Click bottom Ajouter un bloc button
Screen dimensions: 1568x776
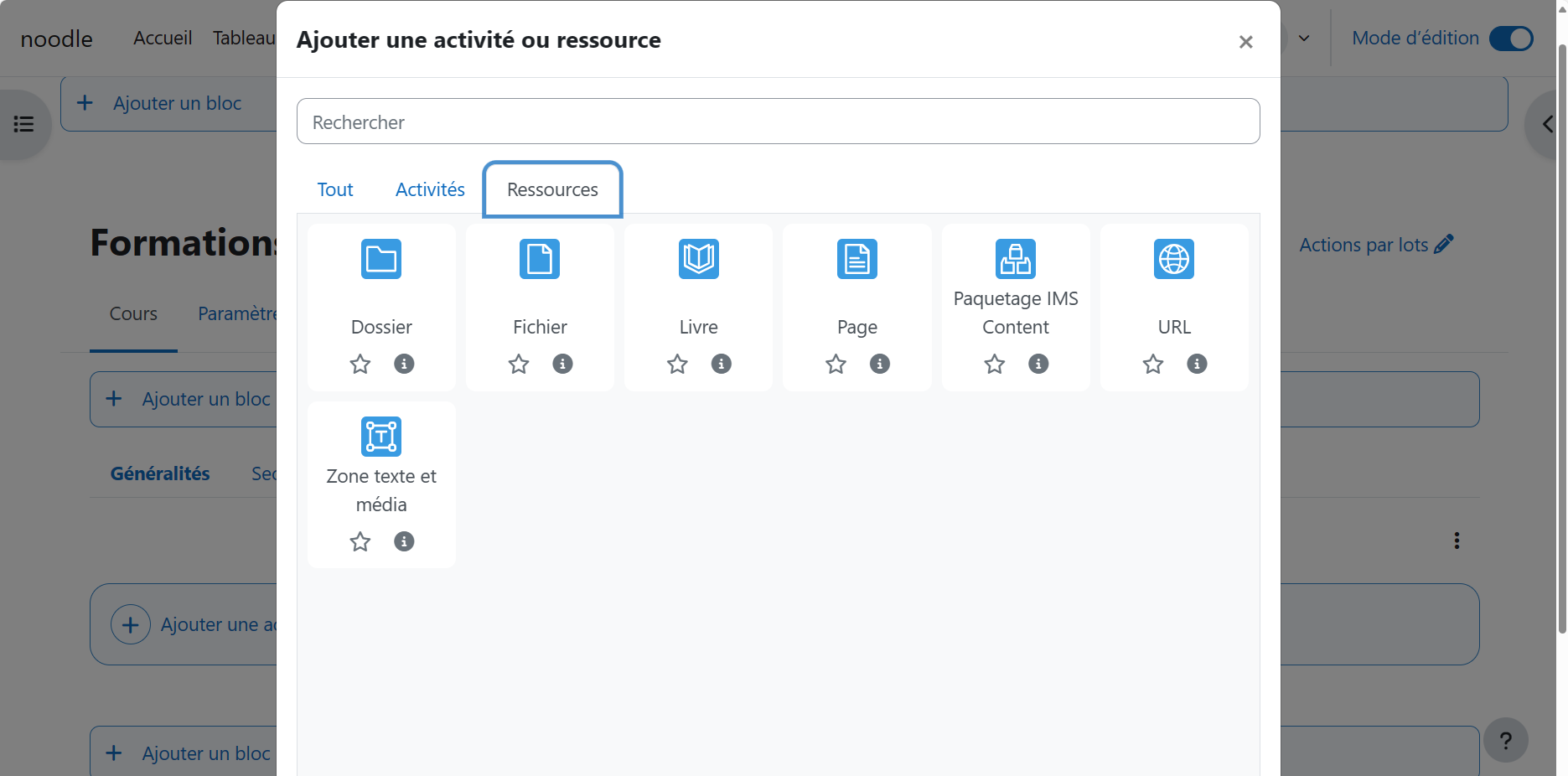184,752
